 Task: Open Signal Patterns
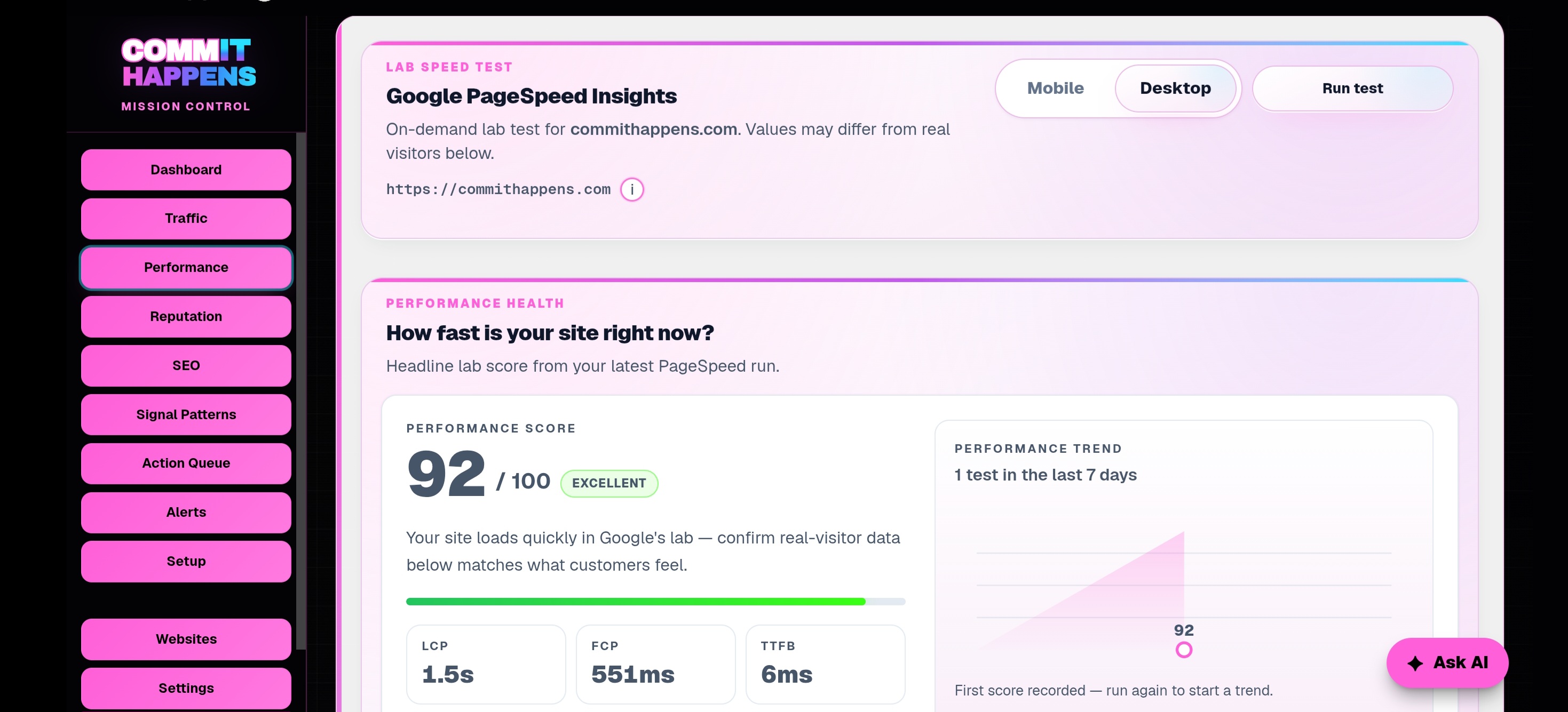[x=186, y=415]
